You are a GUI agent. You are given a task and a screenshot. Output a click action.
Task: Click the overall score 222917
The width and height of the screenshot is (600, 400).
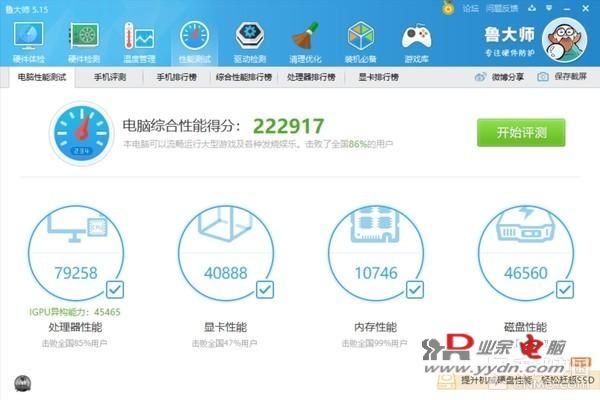[x=289, y=126]
